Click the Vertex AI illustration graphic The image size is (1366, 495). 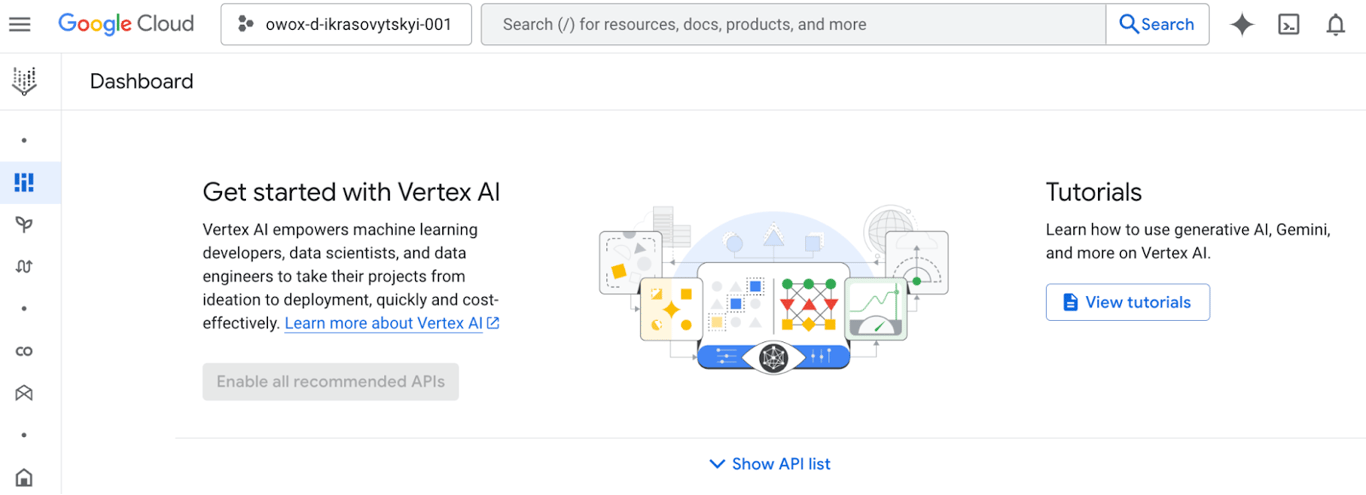[x=773, y=290]
